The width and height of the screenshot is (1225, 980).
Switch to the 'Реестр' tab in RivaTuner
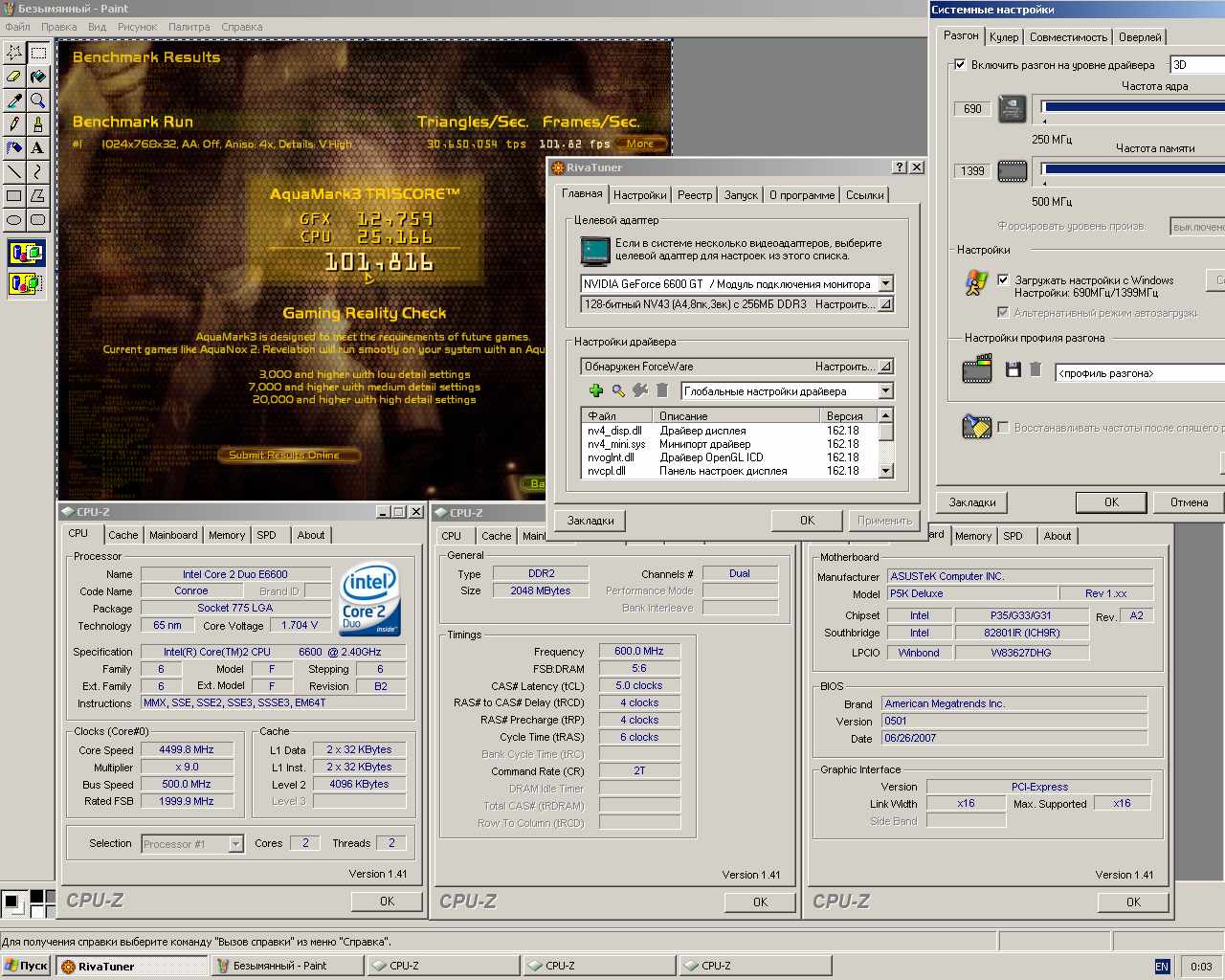point(695,195)
